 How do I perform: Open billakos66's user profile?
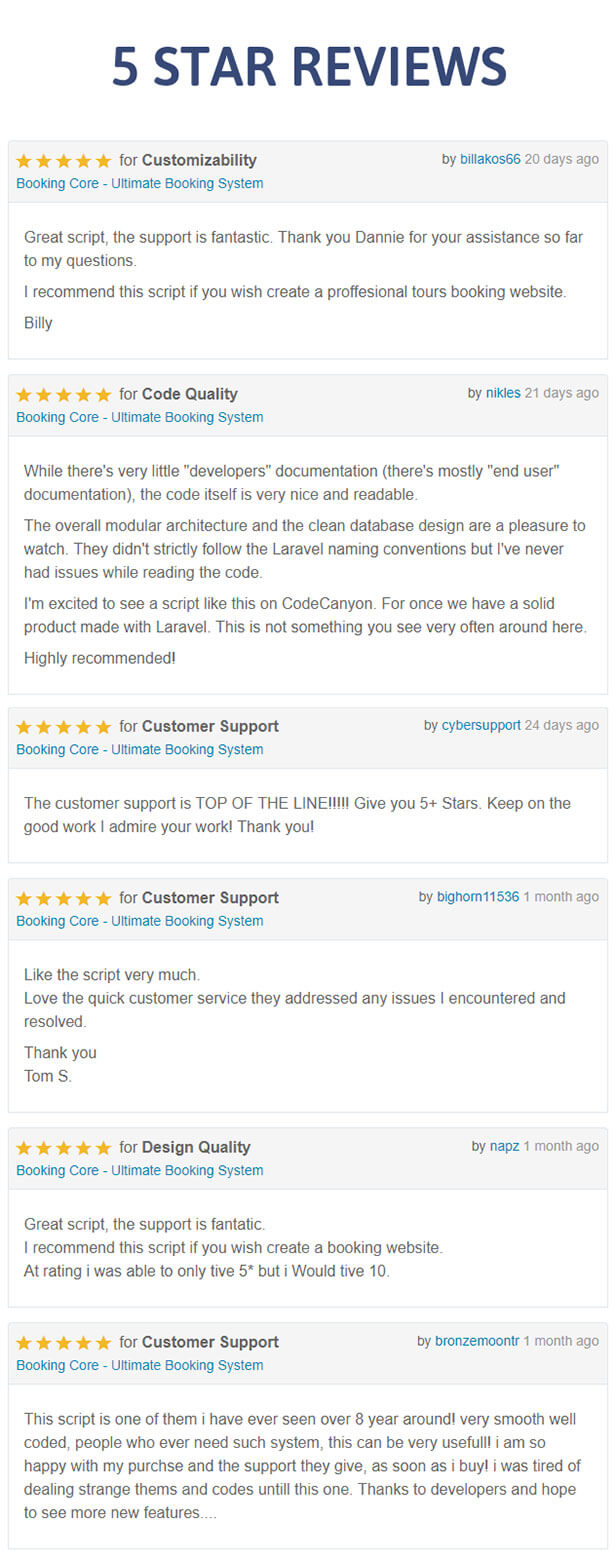click(490, 159)
